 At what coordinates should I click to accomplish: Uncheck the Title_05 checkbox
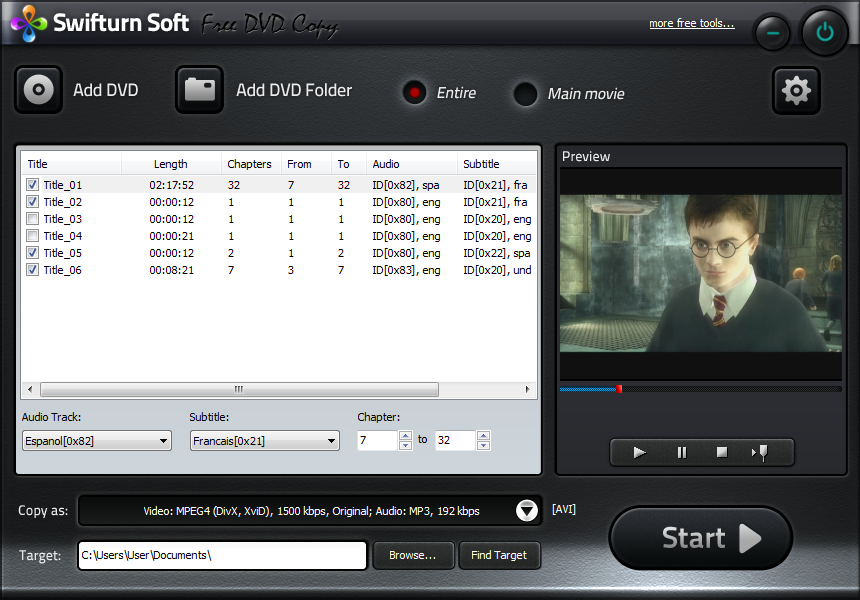pos(33,253)
